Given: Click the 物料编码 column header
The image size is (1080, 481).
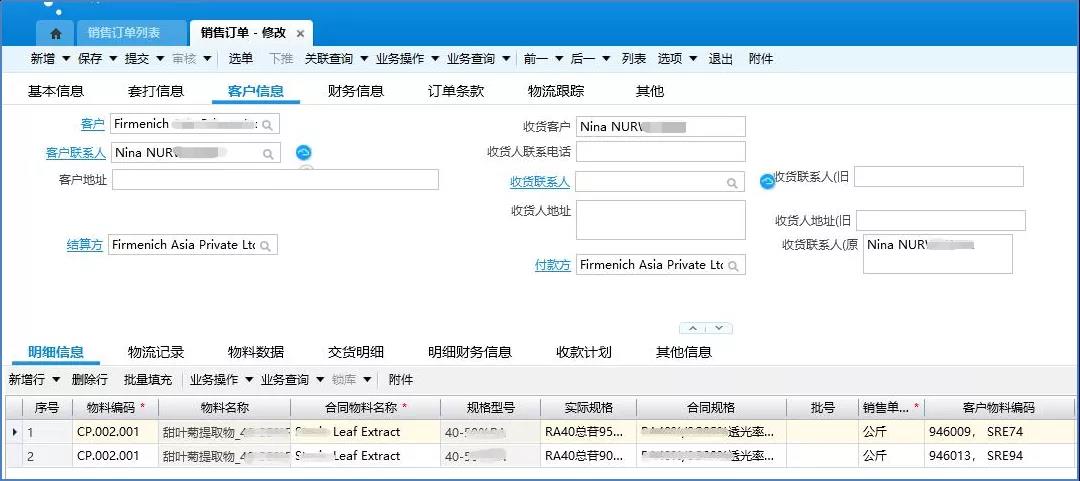Looking at the screenshot, I should click(115, 407).
